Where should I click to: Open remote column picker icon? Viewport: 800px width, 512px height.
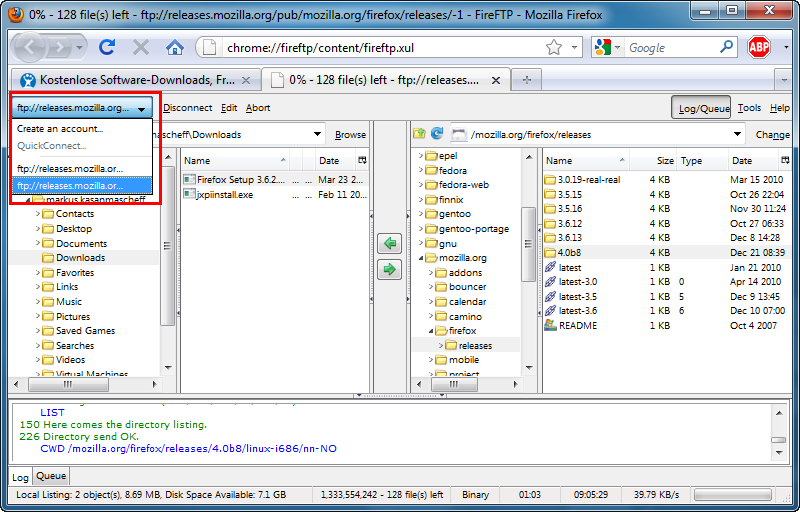pyautogui.click(x=785, y=160)
